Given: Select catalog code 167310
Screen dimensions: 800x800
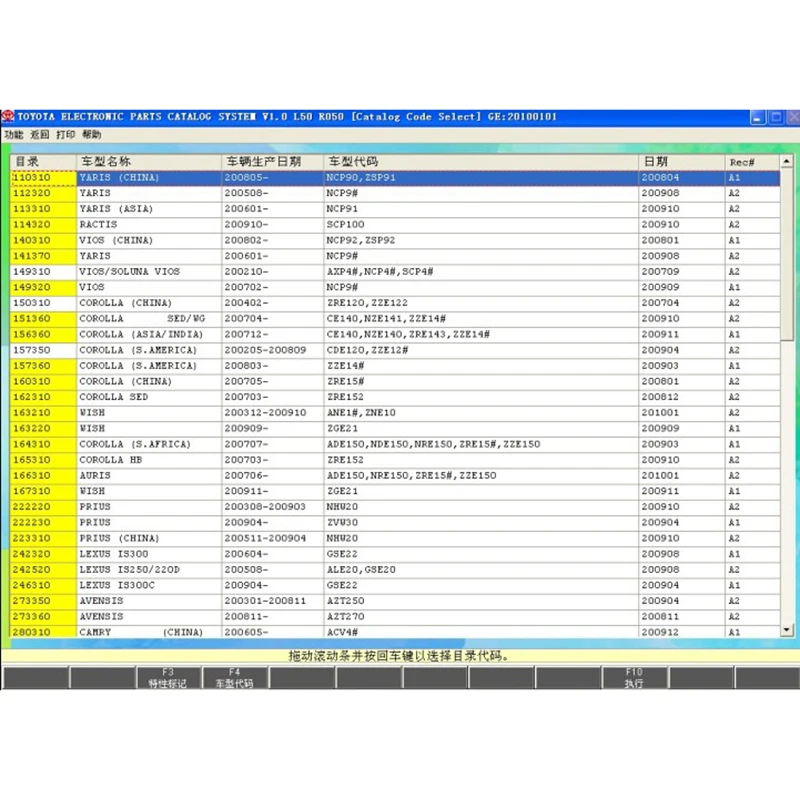Looking at the screenshot, I should coord(43,491).
